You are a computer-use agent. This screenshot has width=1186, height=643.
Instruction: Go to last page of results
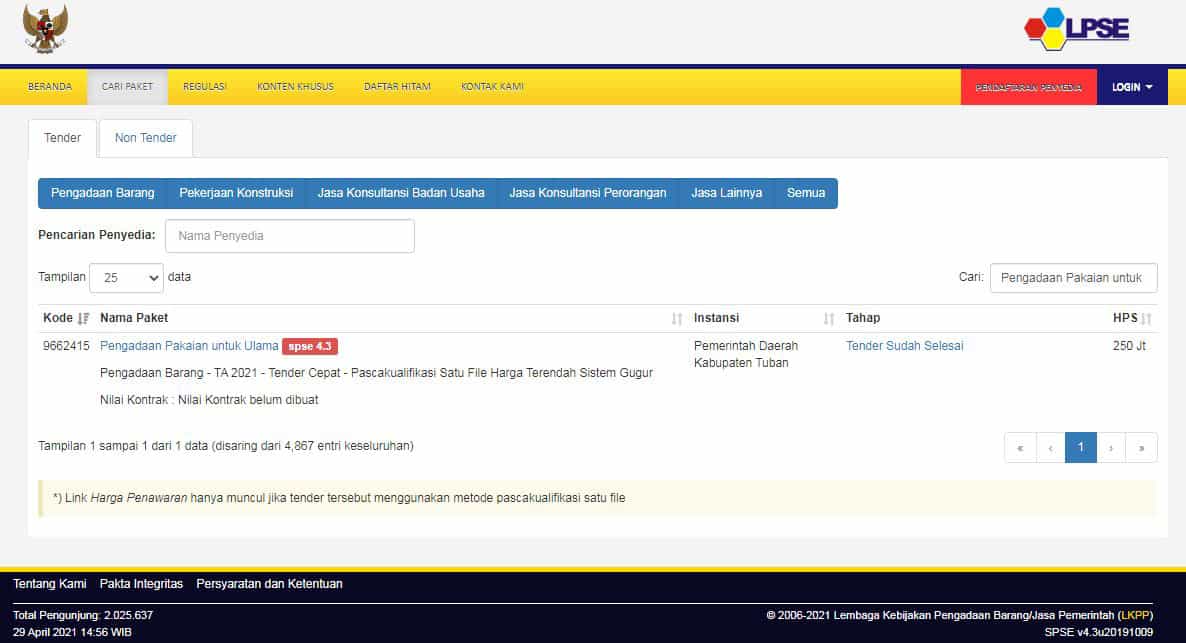point(1141,448)
